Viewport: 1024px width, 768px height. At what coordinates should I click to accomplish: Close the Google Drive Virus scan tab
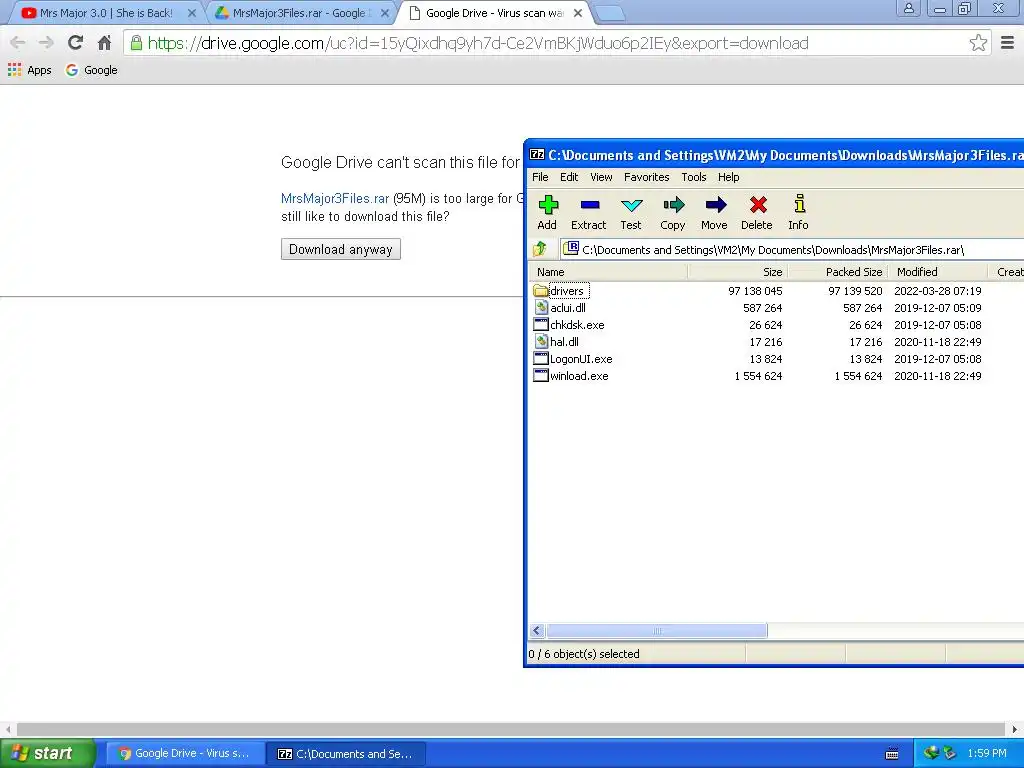pyautogui.click(x=578, y=12)
